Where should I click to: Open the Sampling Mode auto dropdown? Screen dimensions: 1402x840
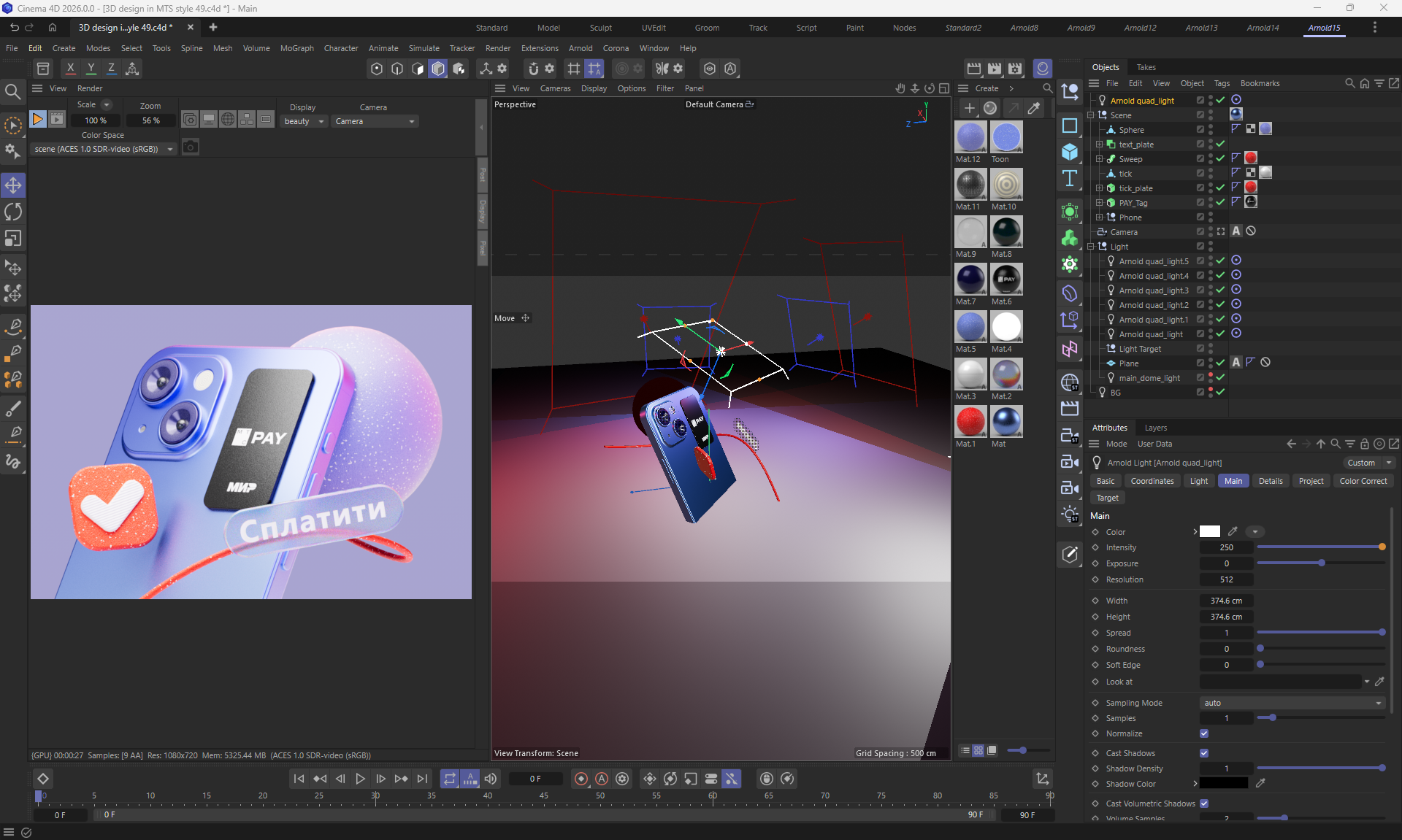(x=1292, y=703)
